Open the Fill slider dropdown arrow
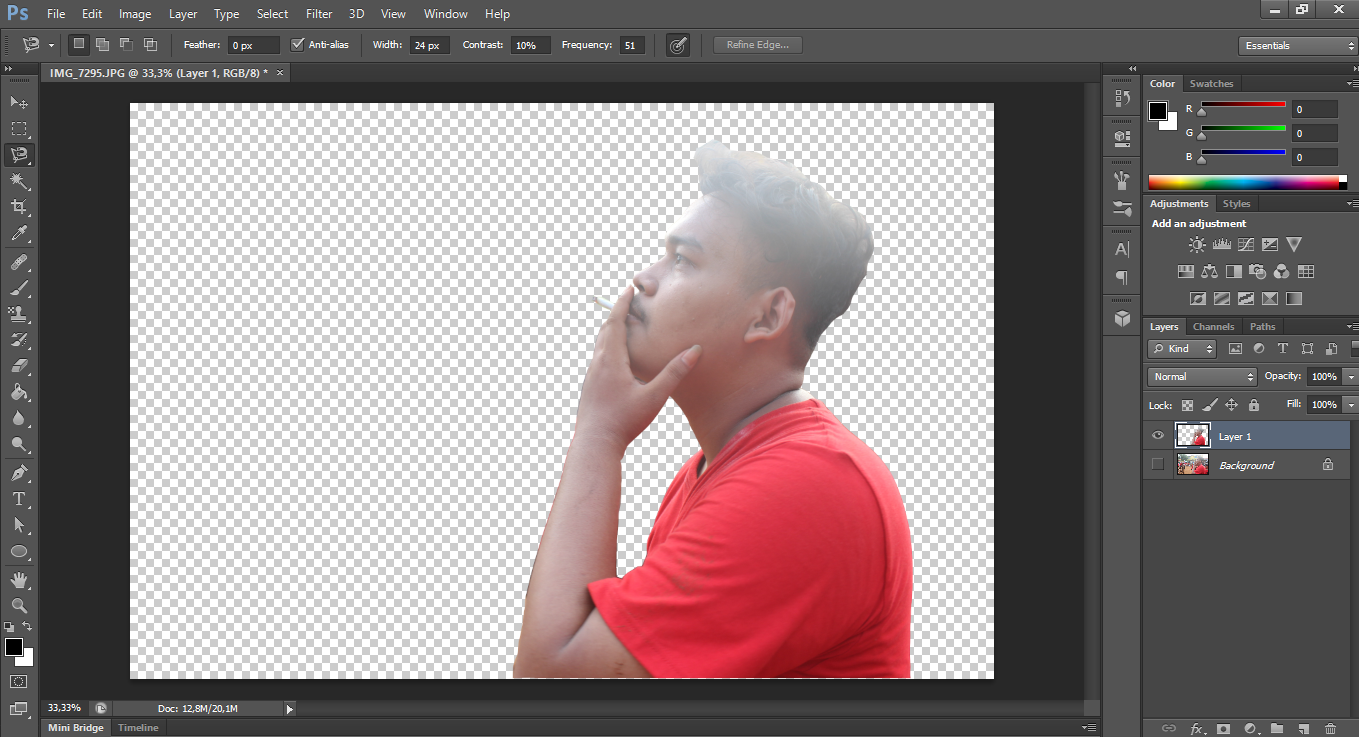 click(x=1351, y=405)
